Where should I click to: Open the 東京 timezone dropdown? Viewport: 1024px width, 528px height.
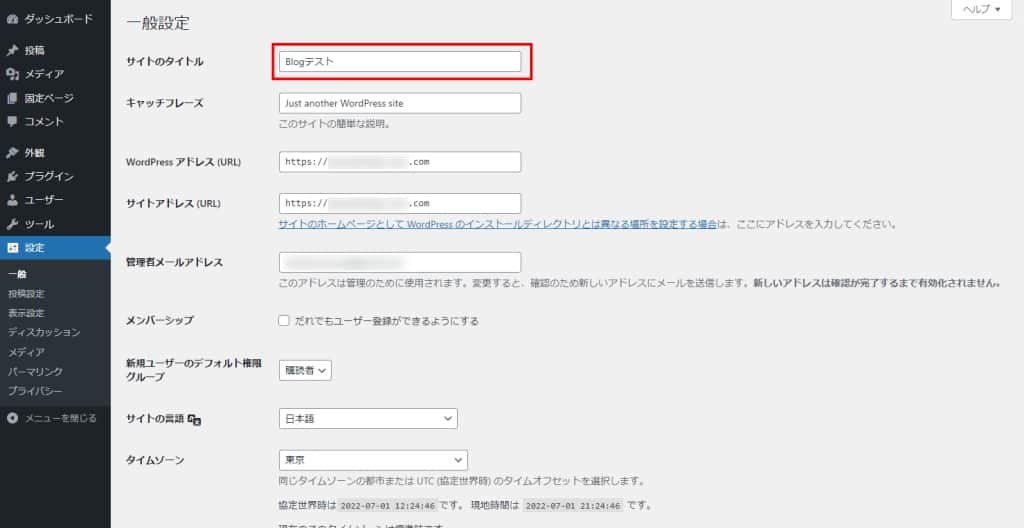pyautogui.click(x=373, y=460)
